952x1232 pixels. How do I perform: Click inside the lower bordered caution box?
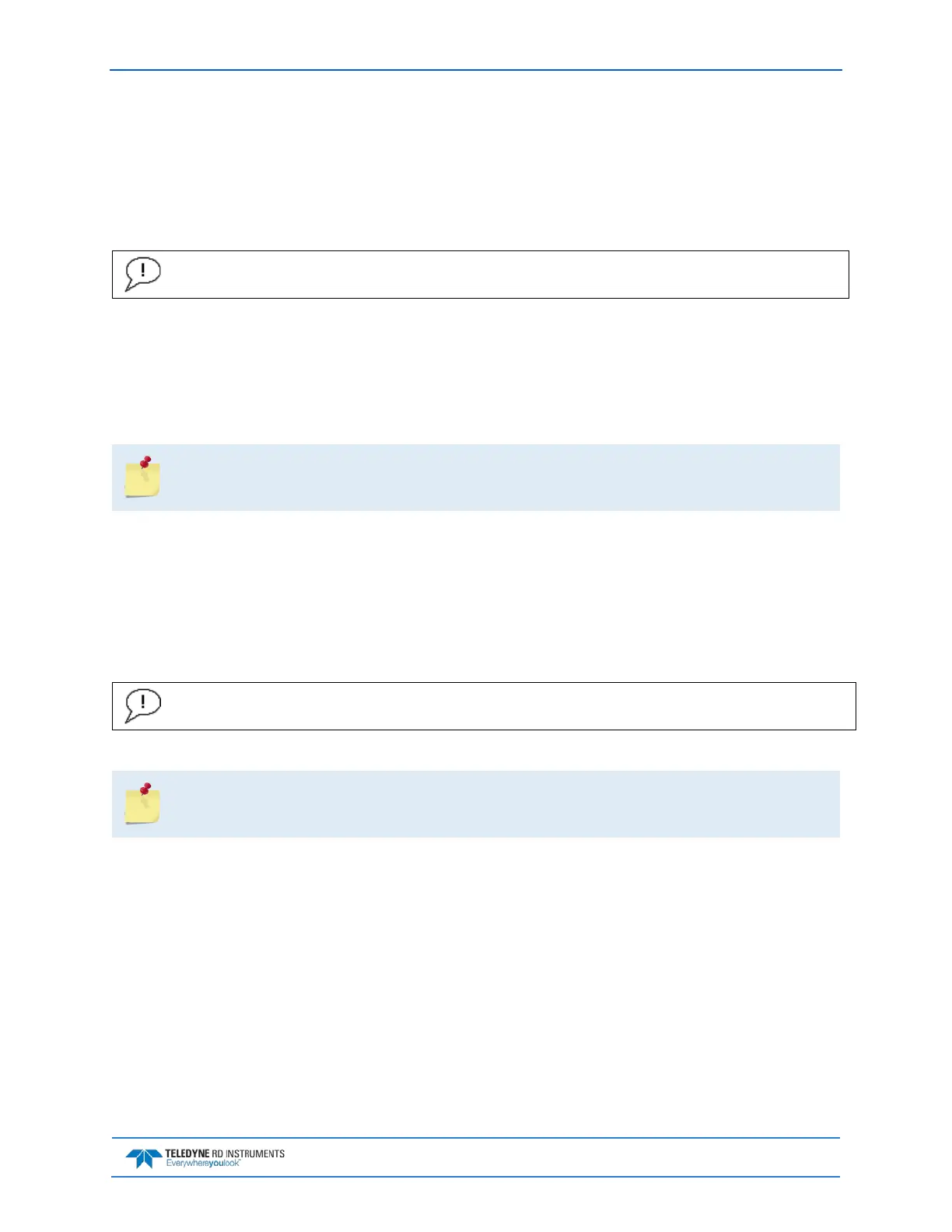click(x=498, y=706)
